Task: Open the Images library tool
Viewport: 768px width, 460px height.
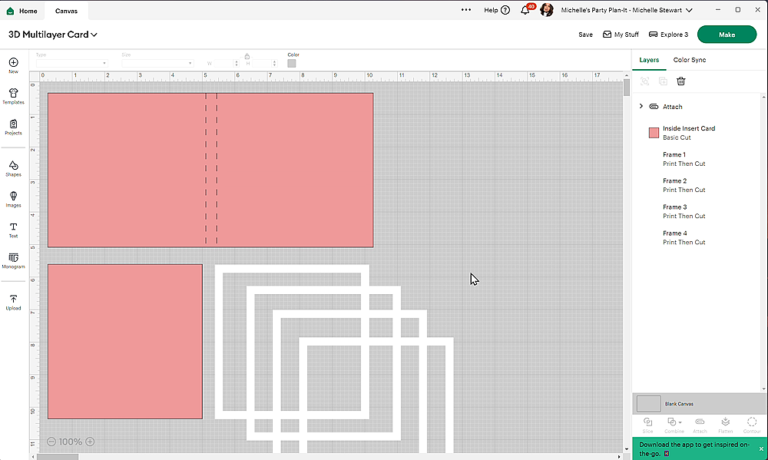Action: (x=13, y=199)
